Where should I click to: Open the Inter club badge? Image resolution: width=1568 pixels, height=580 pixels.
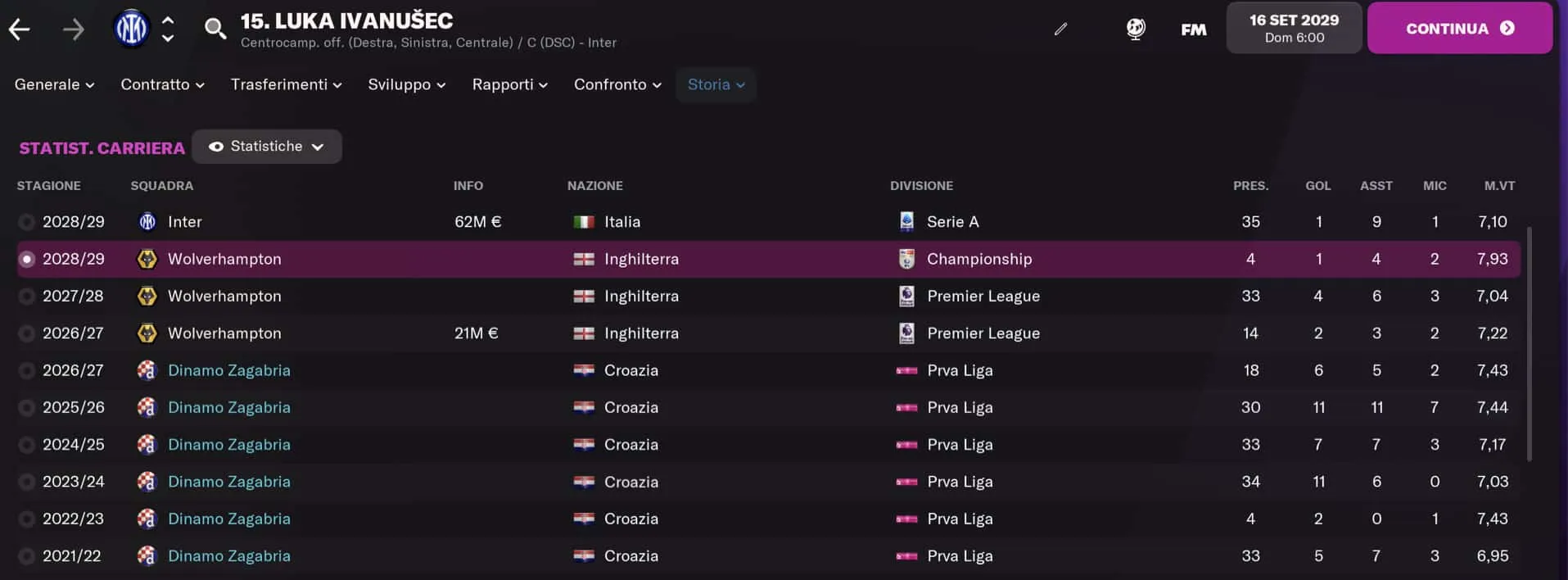click(131, 29)
